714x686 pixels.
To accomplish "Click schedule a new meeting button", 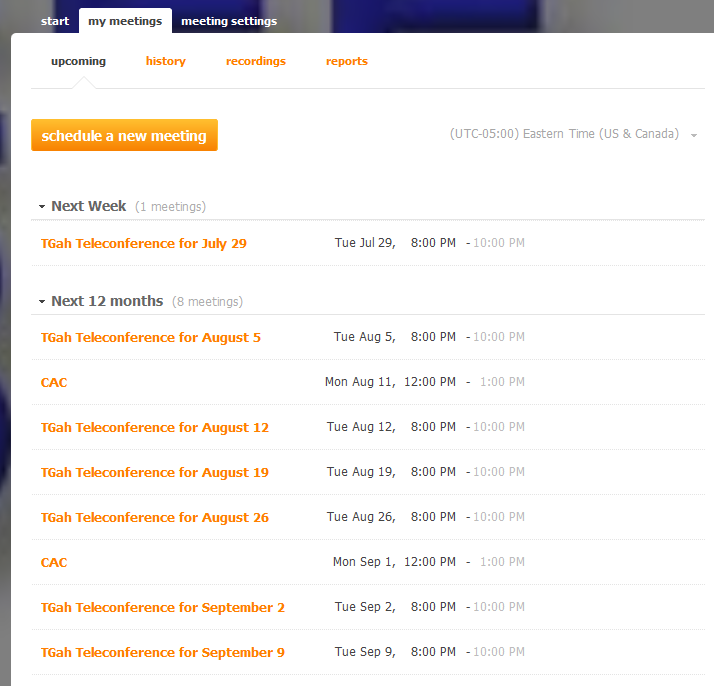I will [x=124, y=135].
